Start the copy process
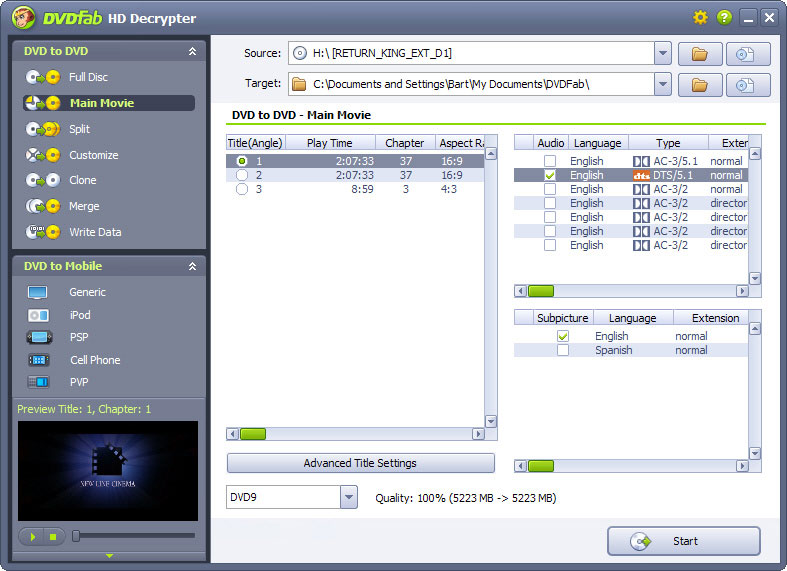This screenshot has height=571, width=787. pos(684,541)
